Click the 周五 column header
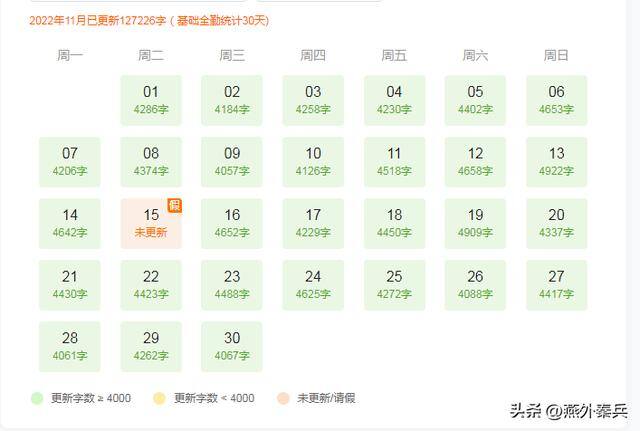Image resolution: width=640 pixels, height=431 pixels. pos(394,55)
